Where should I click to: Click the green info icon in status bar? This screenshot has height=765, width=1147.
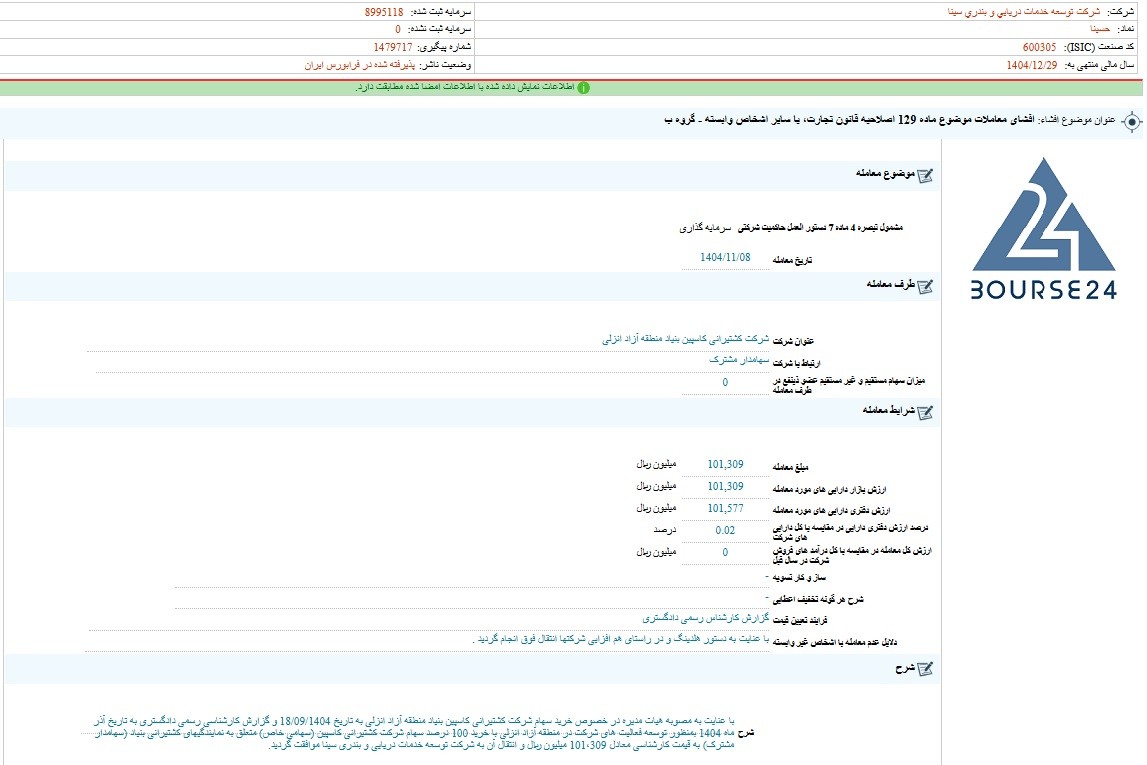tap(583, 88)
